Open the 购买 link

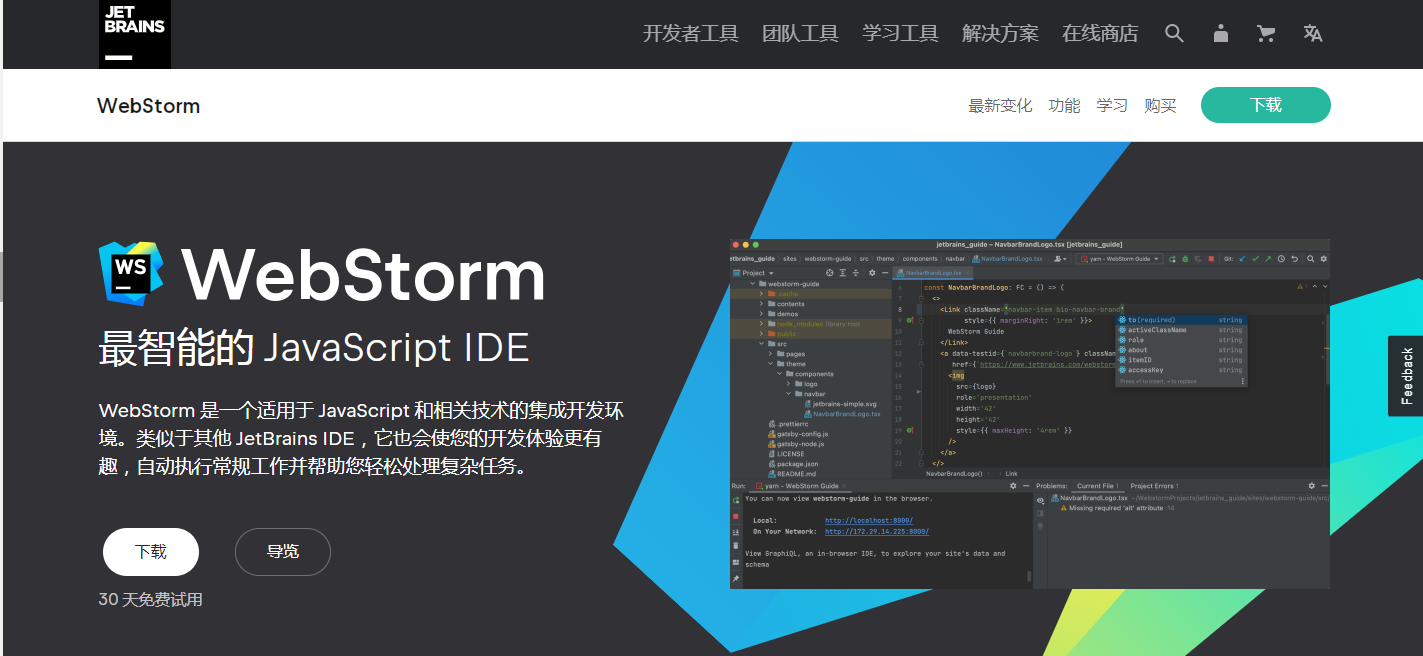click(1160, 106)
